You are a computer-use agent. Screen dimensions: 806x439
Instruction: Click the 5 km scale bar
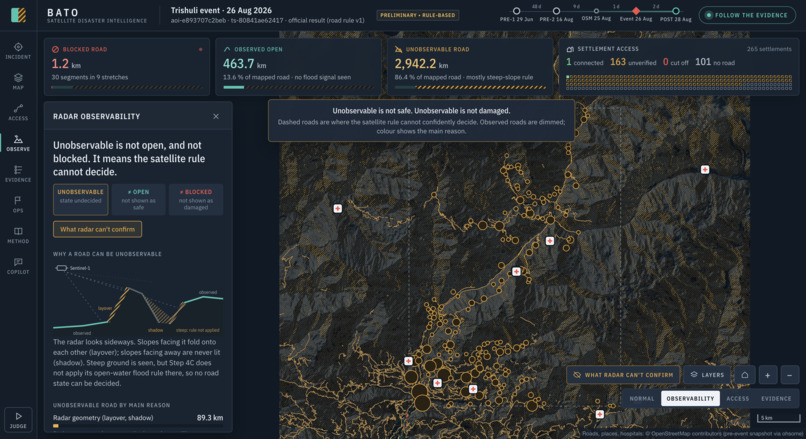pyautogui.click(x=778, y=418)
